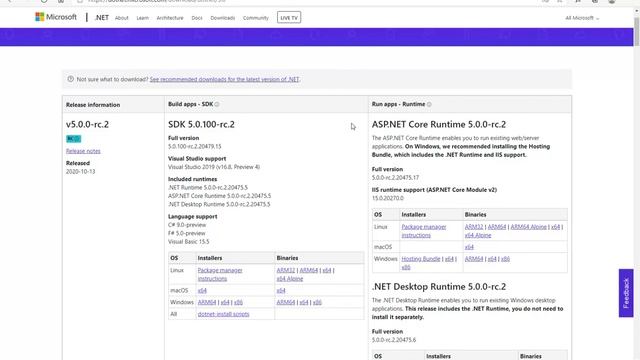Screen dimensions: 640x360
Task: Expand the All Microsoft dropdown
Action: click(x=582, y=18)
